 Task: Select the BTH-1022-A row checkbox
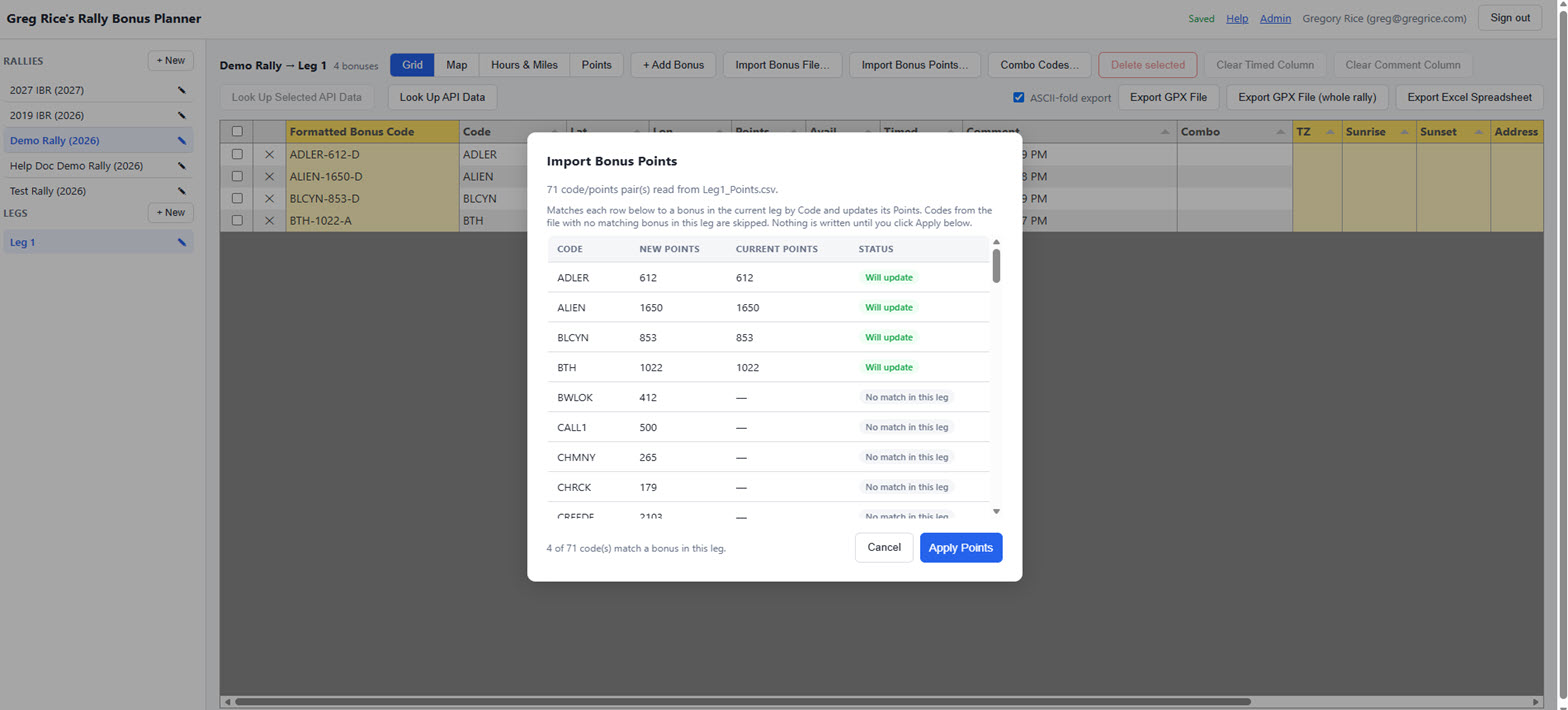(237, 221)
